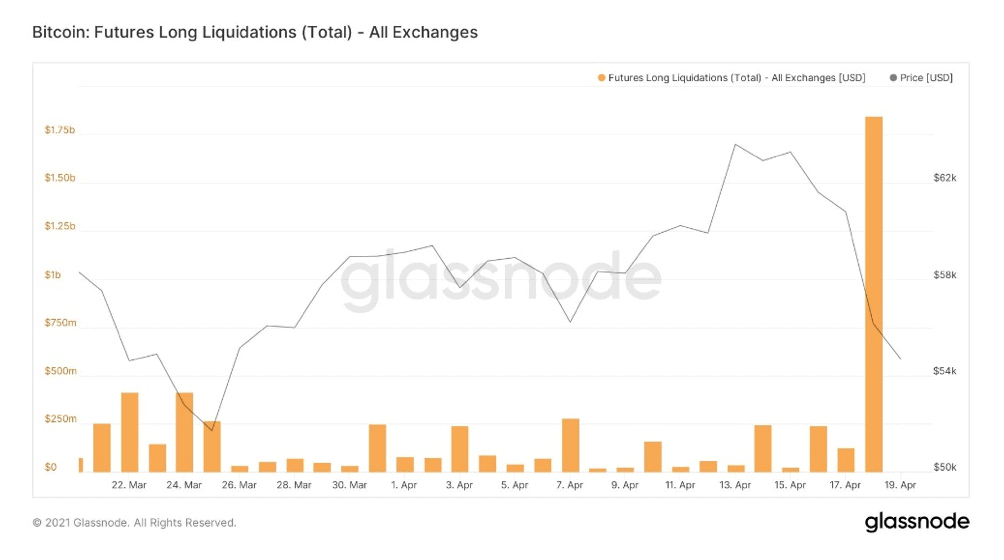Select the 13. Apr date label
The image size is (1004, 560).
(x=735, y=485)
